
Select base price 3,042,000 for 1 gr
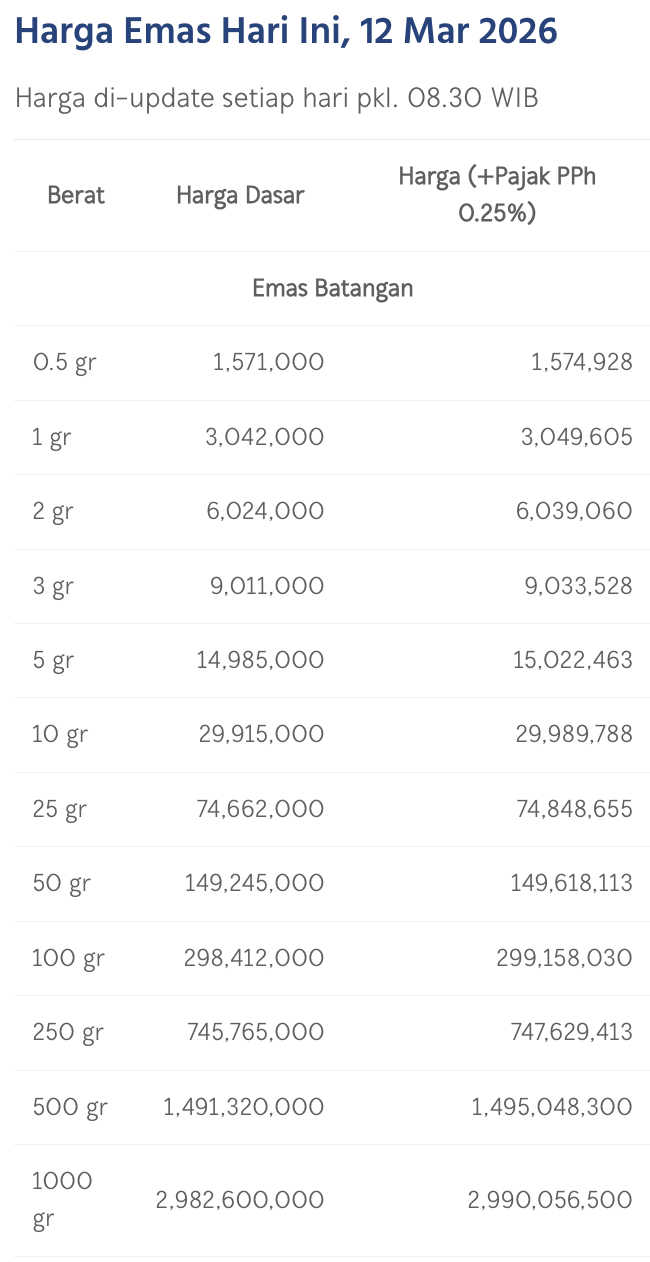(267, 437)
